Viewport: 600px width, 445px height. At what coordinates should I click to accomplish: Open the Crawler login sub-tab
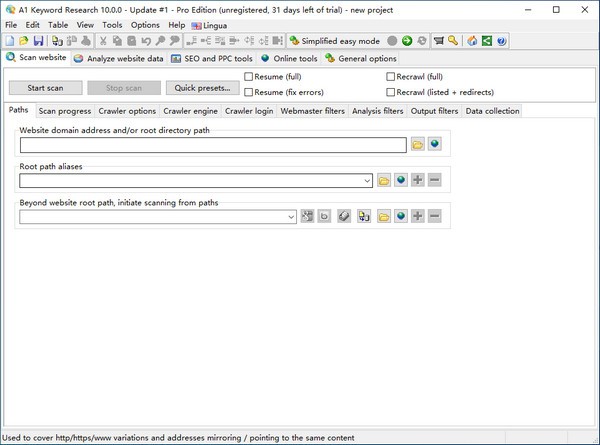(x=249, y=111)
